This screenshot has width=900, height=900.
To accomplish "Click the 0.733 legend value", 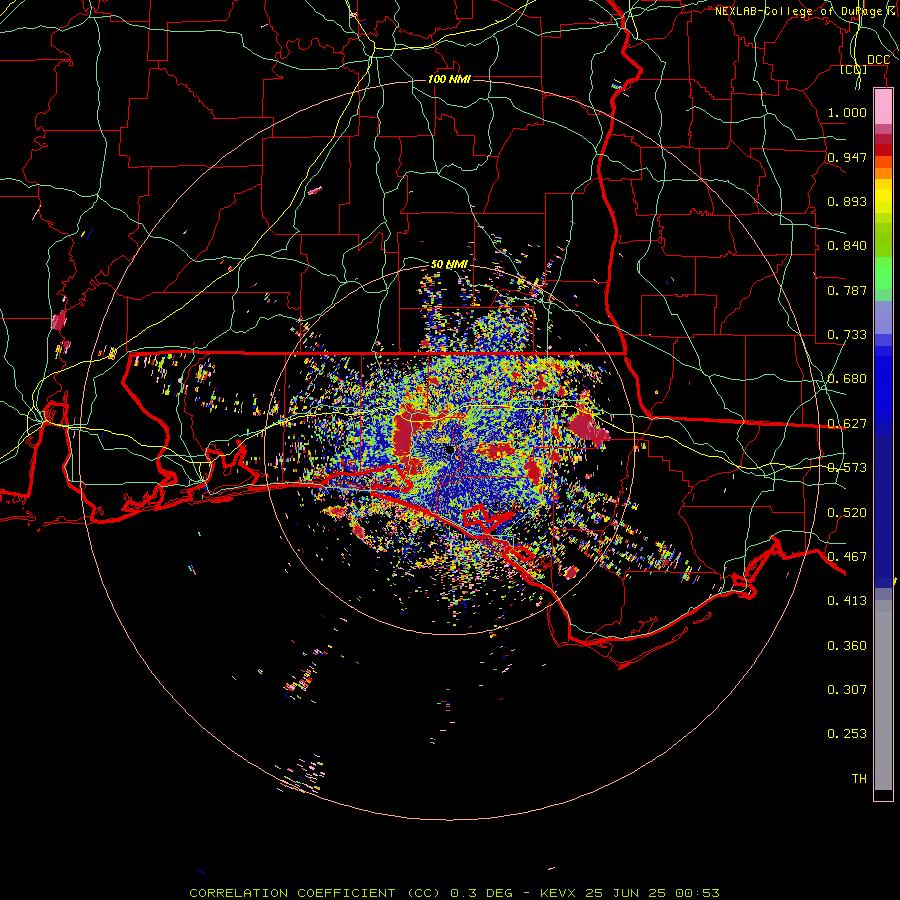I will tap(847, 335).
